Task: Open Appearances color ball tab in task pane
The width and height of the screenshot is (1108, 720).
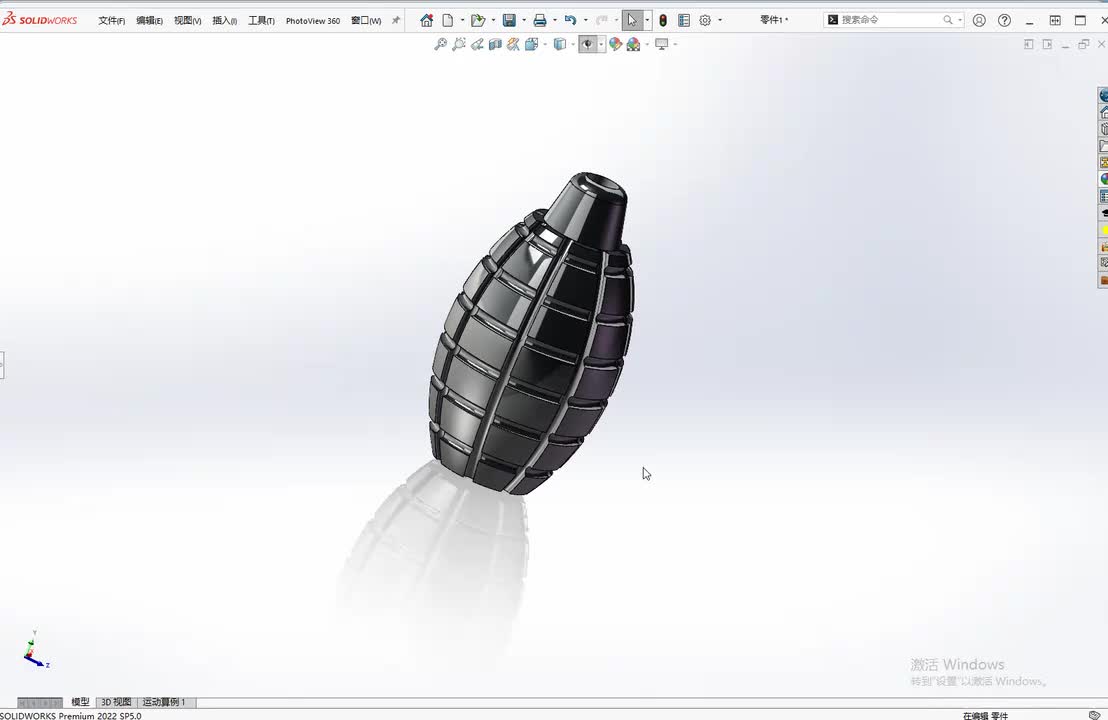Action: pos(1103,179)
